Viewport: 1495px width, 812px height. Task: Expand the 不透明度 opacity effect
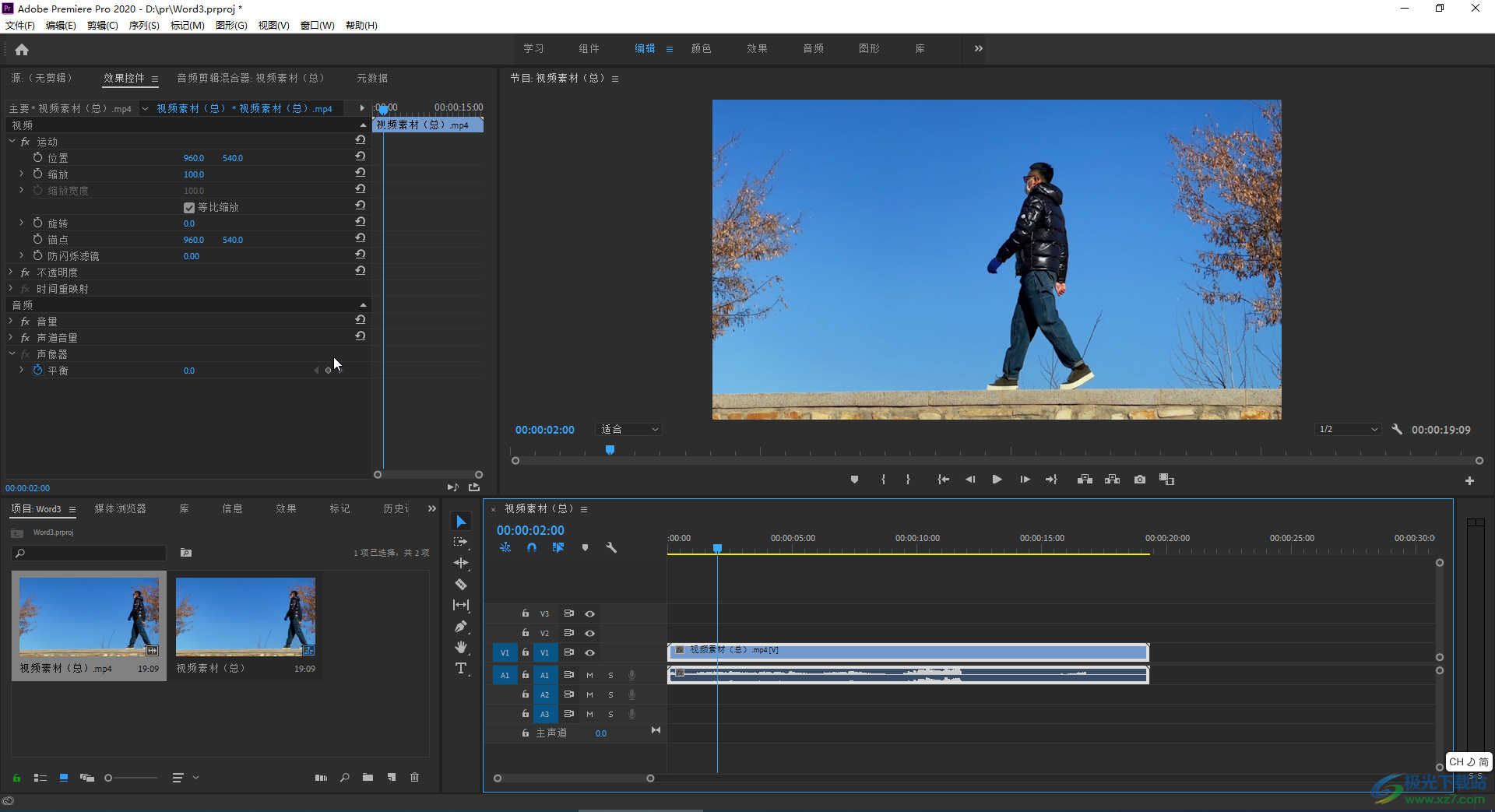point(12,272)
